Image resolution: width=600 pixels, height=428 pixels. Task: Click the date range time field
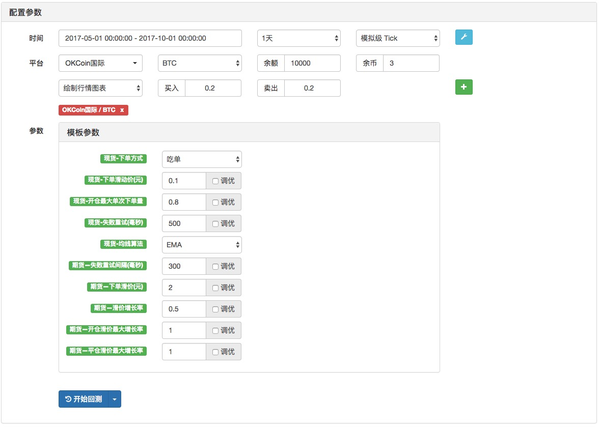coord(150,38)
